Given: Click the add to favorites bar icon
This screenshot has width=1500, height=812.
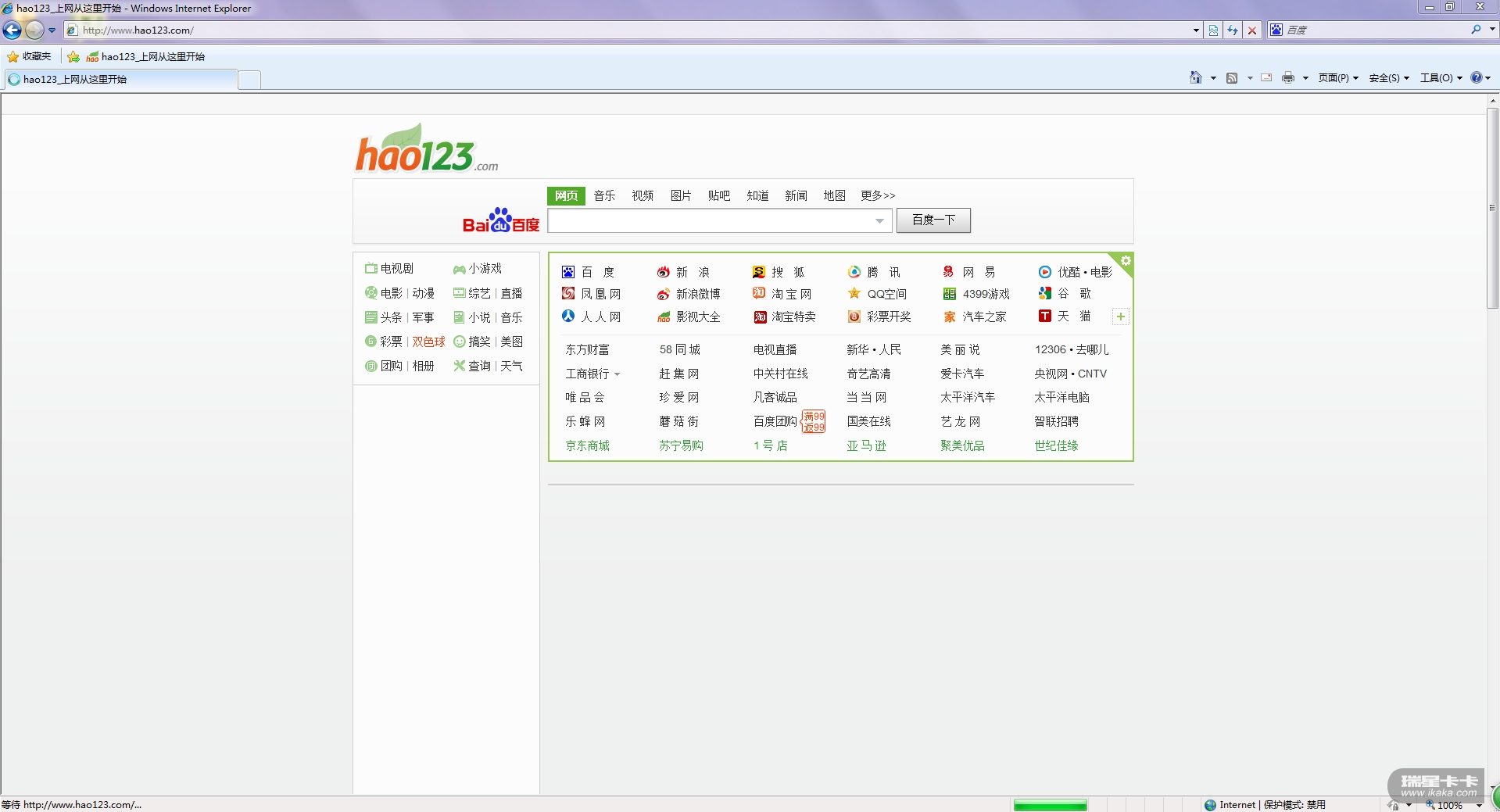Looking at the screenshot, I should tap(73, 56).
